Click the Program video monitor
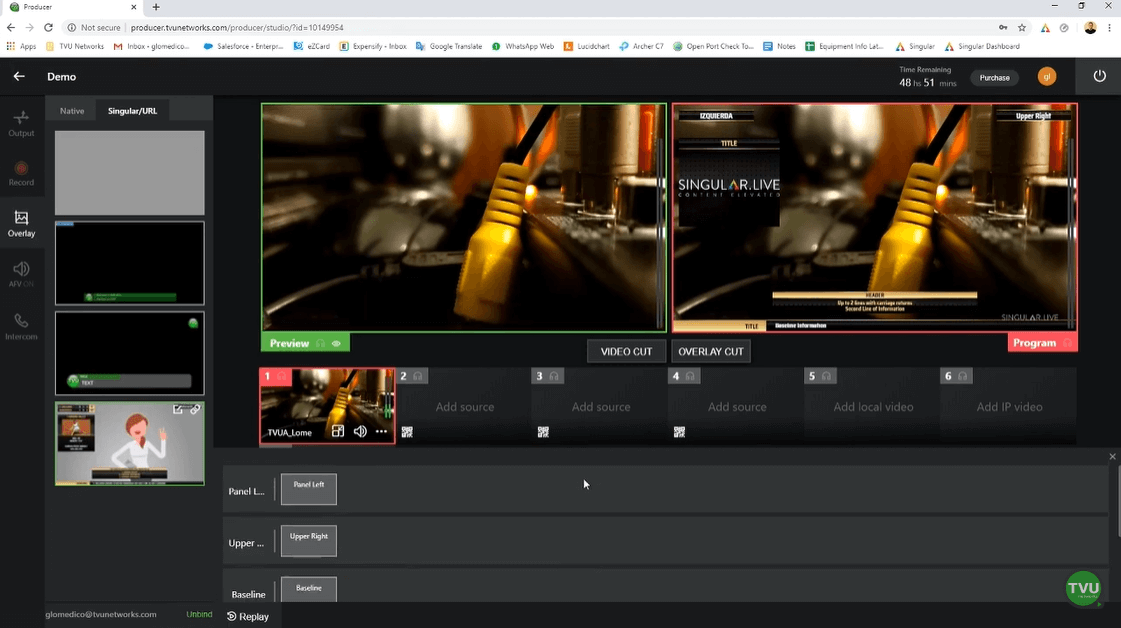Viewport: 1121px width, 628px height. (x=874, y=217)
